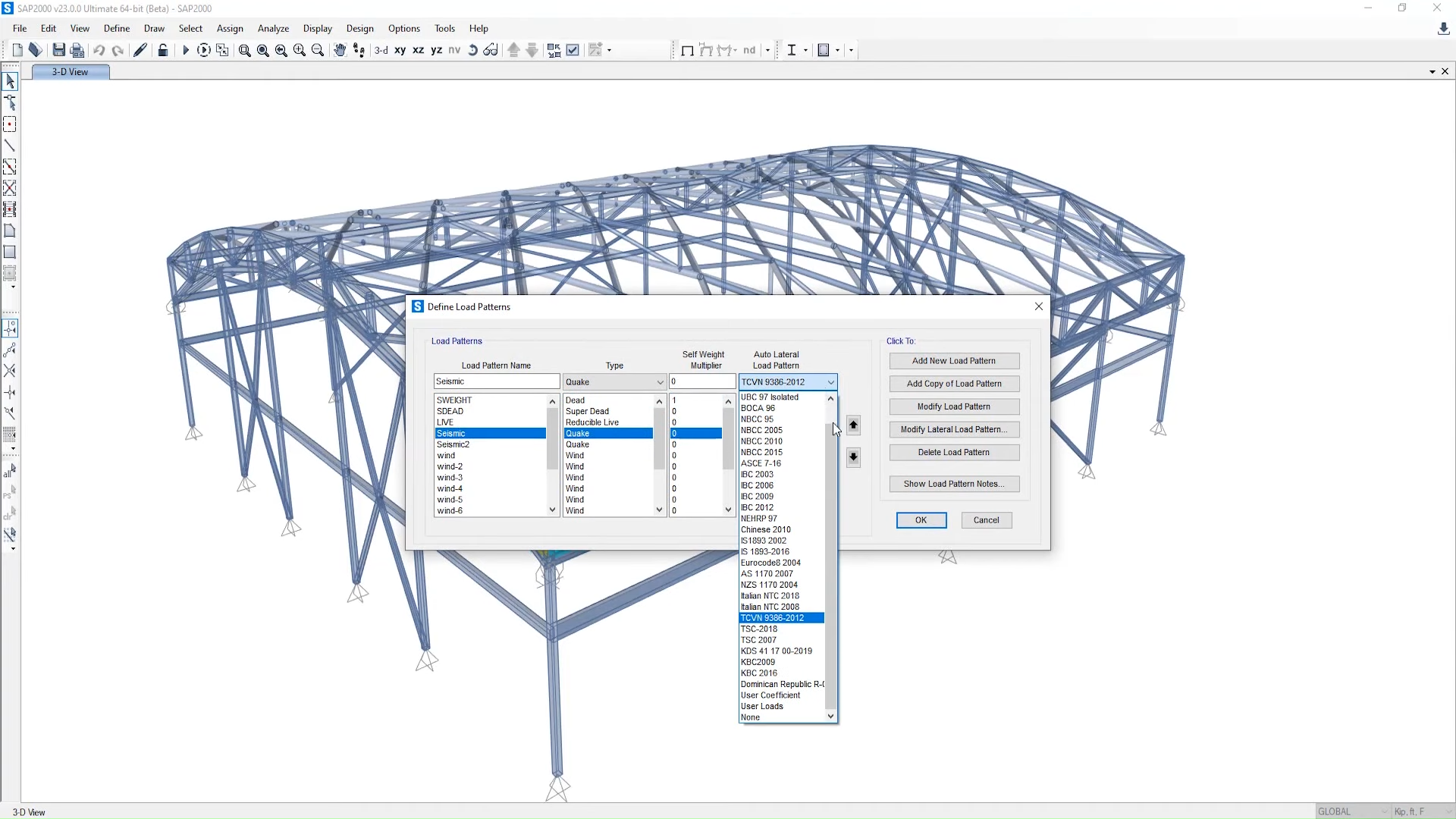
Task: Open the File menu
Action: tap(20, 28)
